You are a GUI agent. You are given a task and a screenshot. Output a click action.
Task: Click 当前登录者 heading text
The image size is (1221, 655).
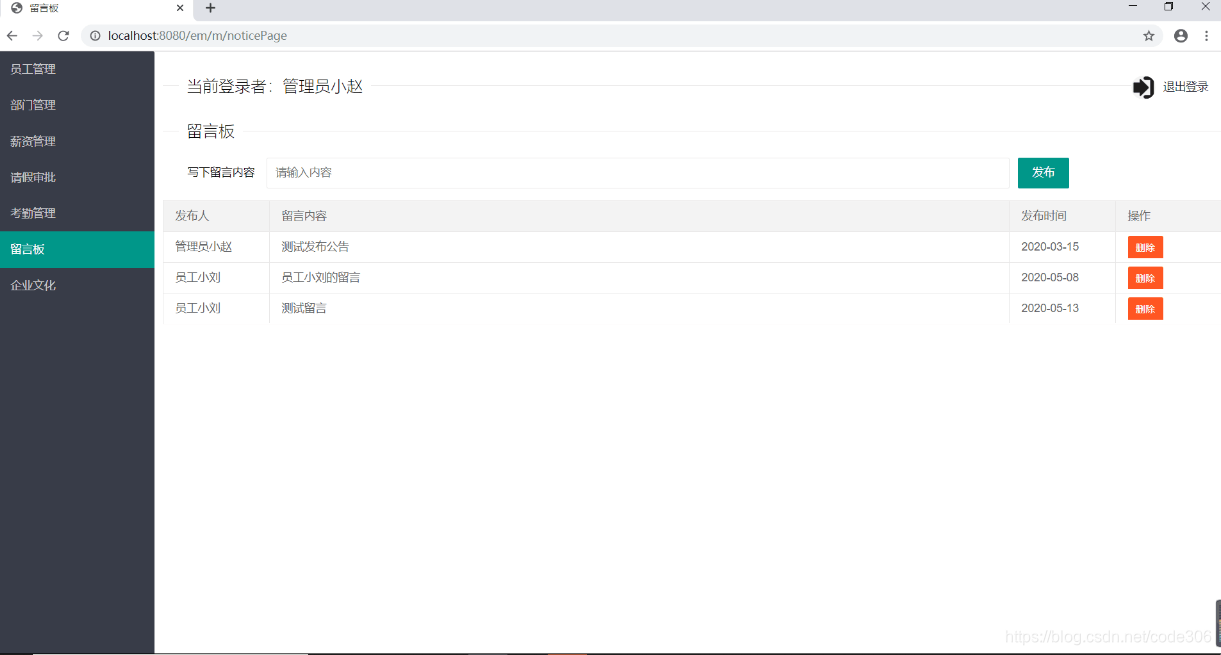275,87
